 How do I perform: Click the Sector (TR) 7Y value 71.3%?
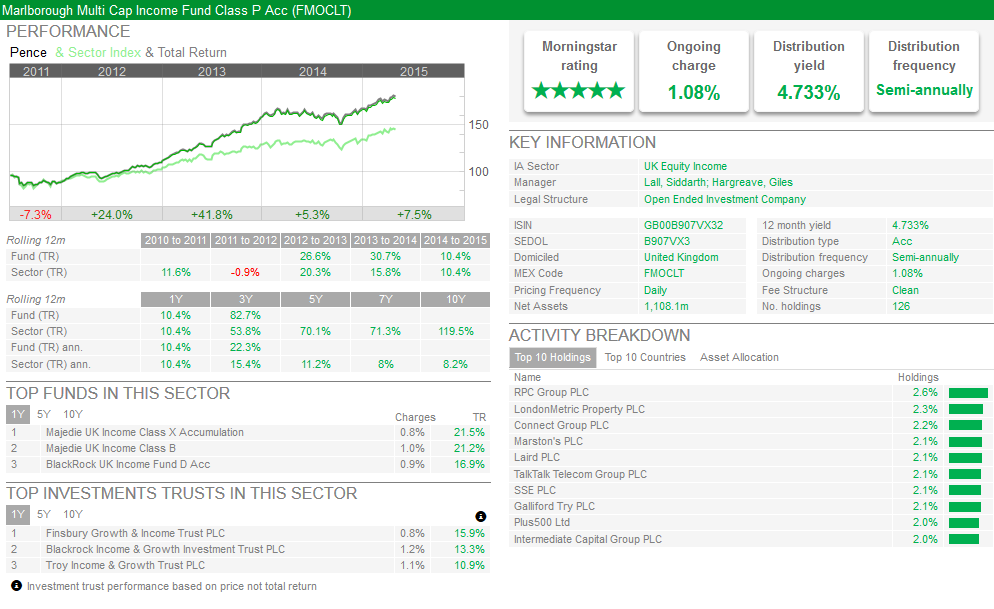tap(385, 331)
